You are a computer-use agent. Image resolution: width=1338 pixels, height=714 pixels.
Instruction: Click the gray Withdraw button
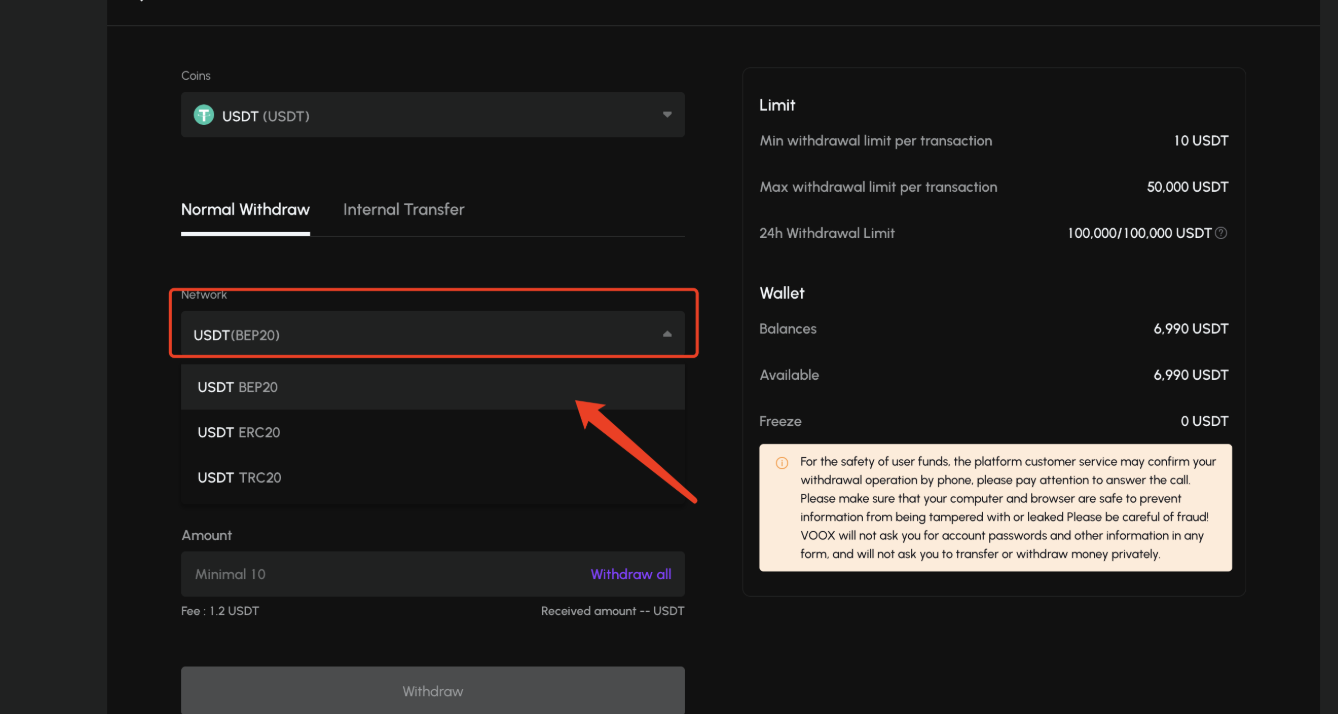coord(433,691)
